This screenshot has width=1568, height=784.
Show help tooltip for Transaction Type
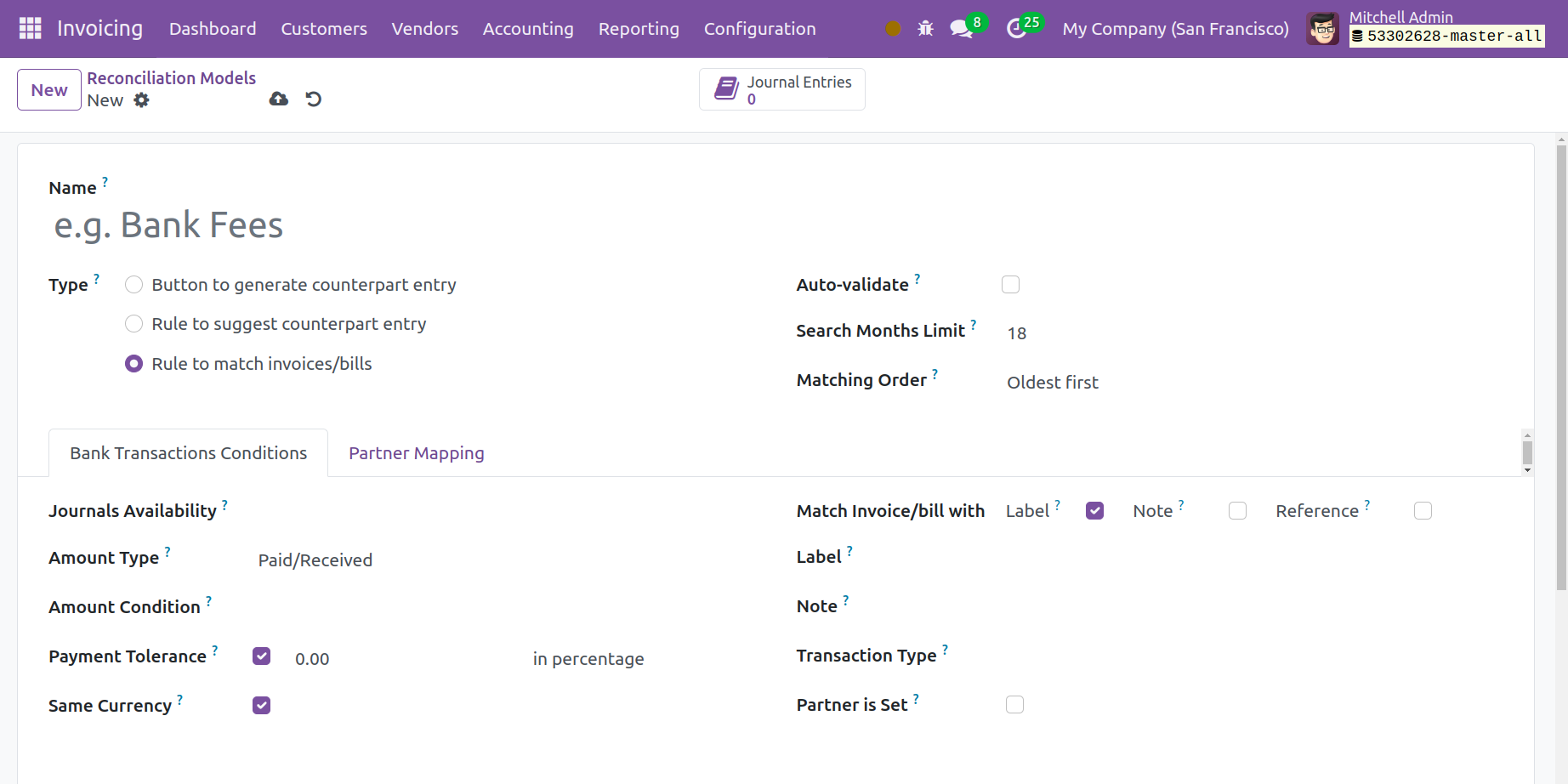945,649
